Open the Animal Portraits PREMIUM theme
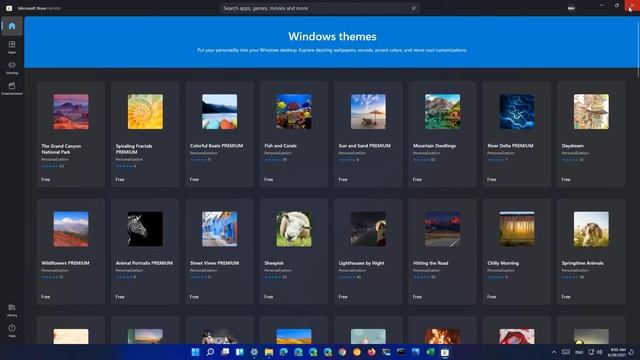Screen dimensions: 640x360 [145, 251]
